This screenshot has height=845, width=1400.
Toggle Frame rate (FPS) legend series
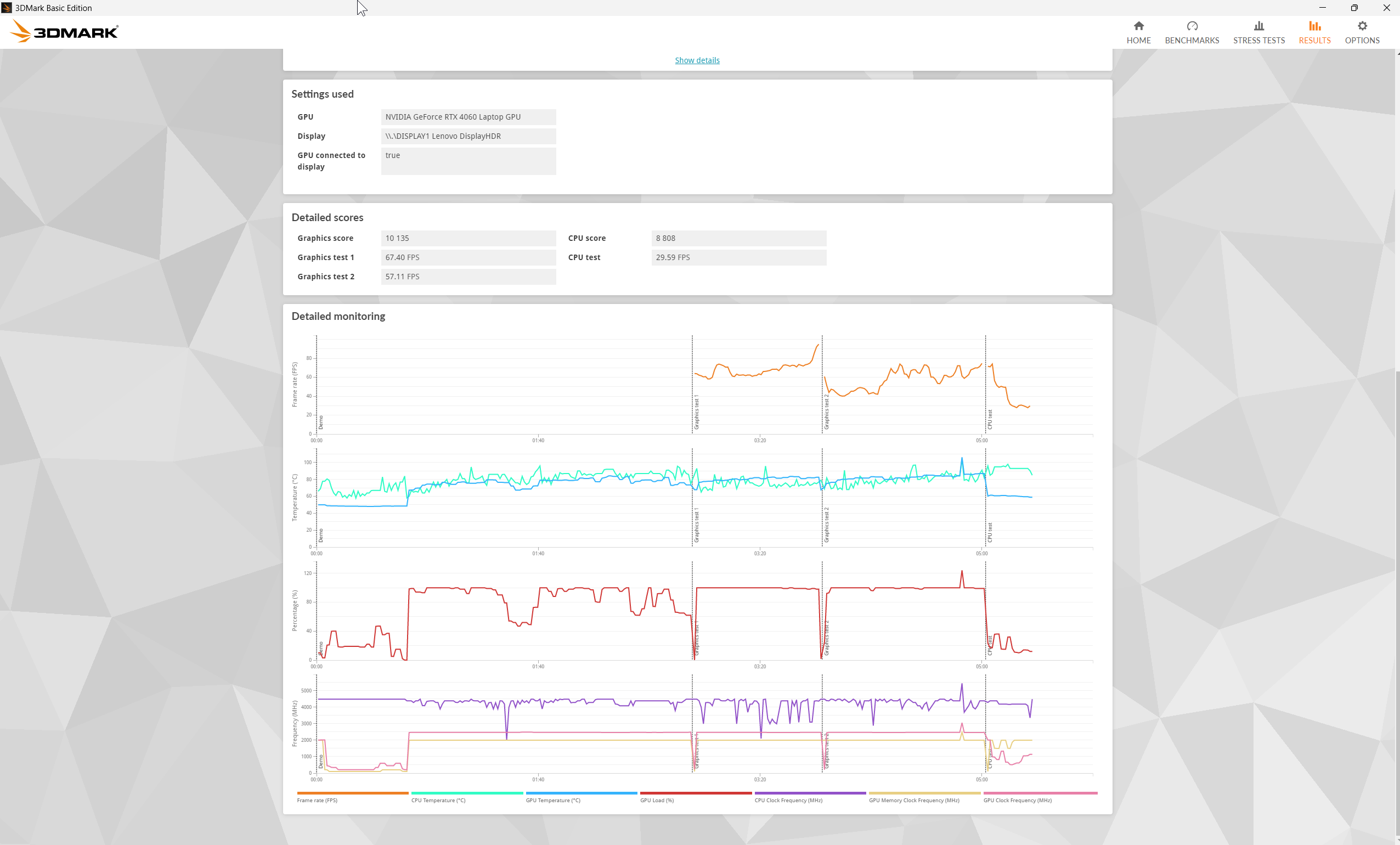(317, 800)
